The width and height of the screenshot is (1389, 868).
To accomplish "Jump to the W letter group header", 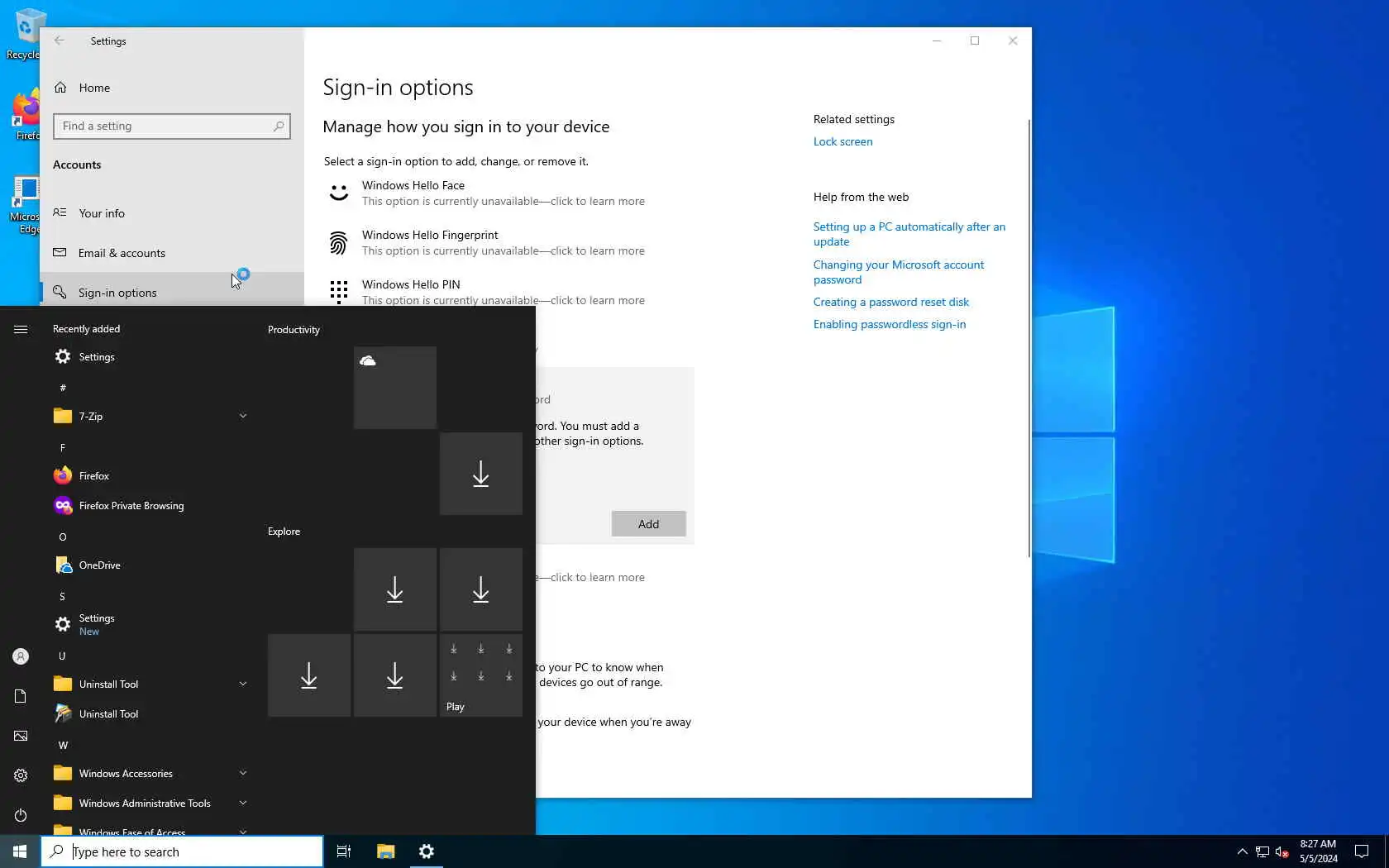I will tap(63, 745).
